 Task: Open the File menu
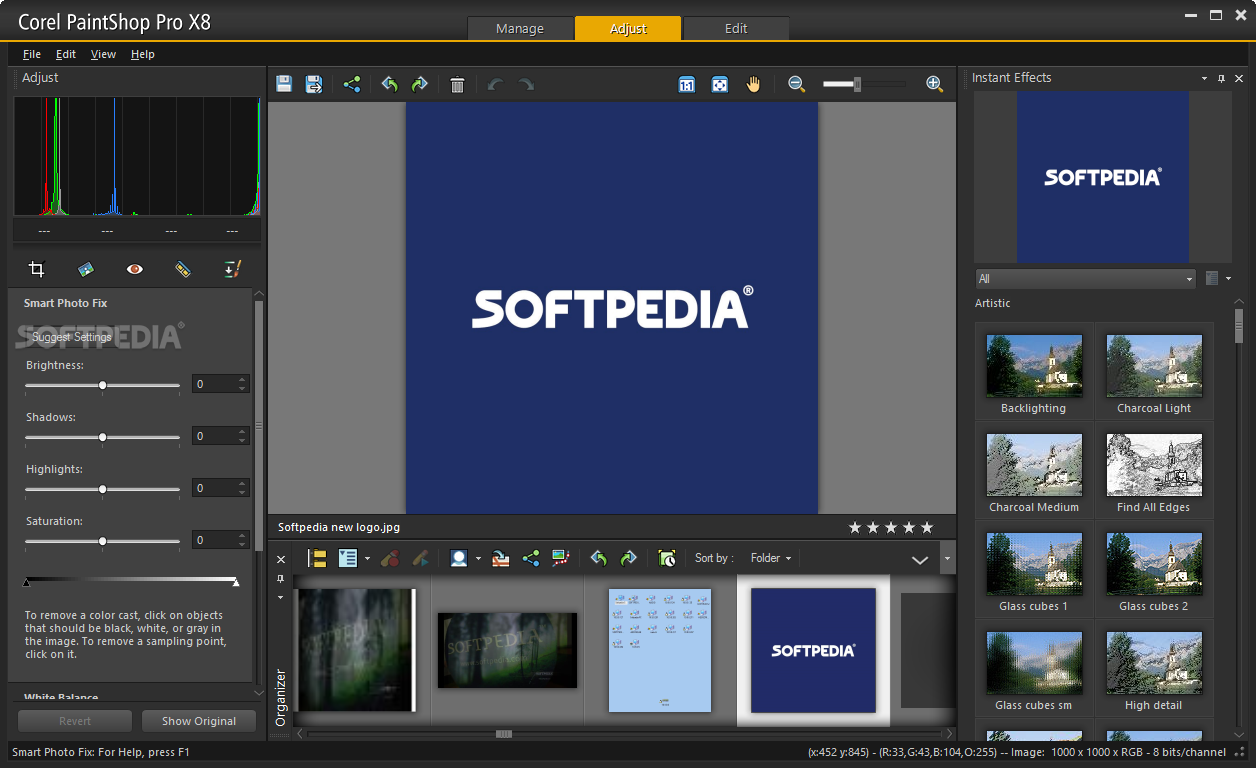tap(32, 54)
